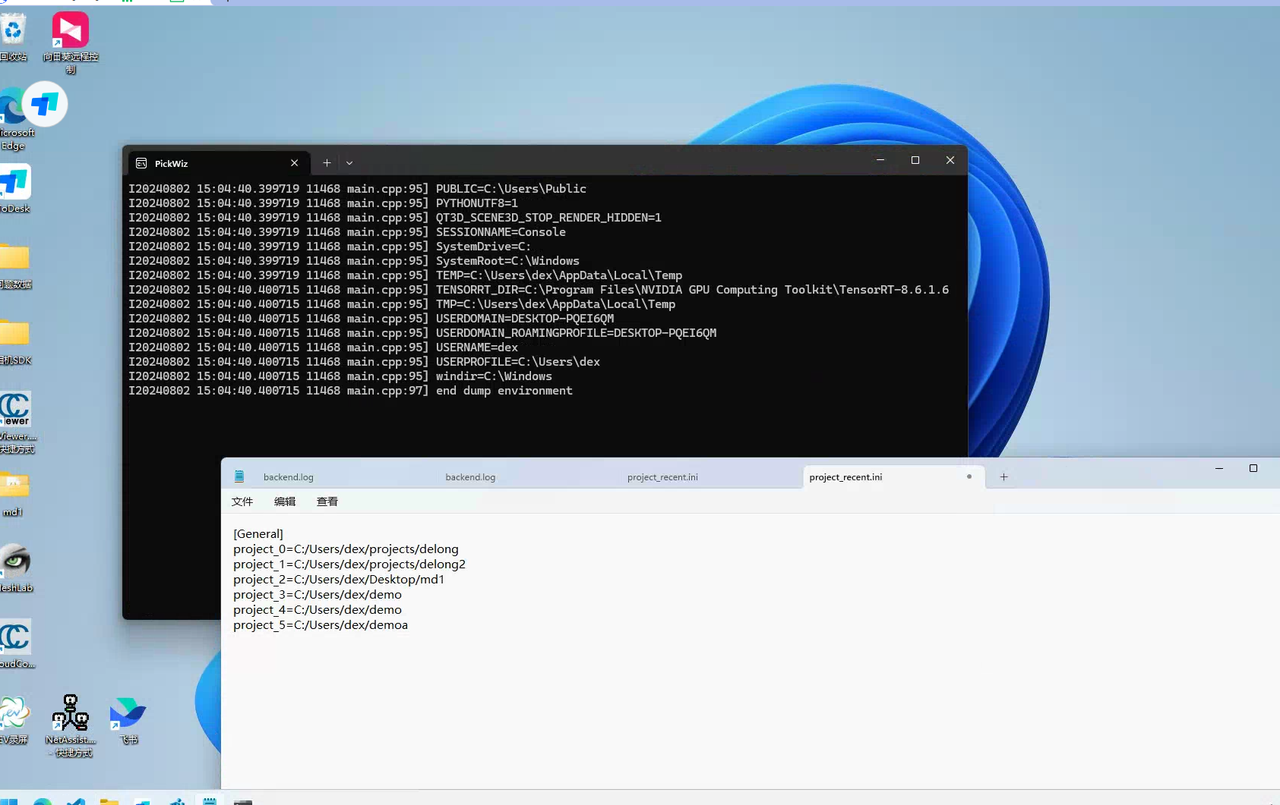Add a new tab in Notepad
1280x805 pixels.
point(1004,477)
